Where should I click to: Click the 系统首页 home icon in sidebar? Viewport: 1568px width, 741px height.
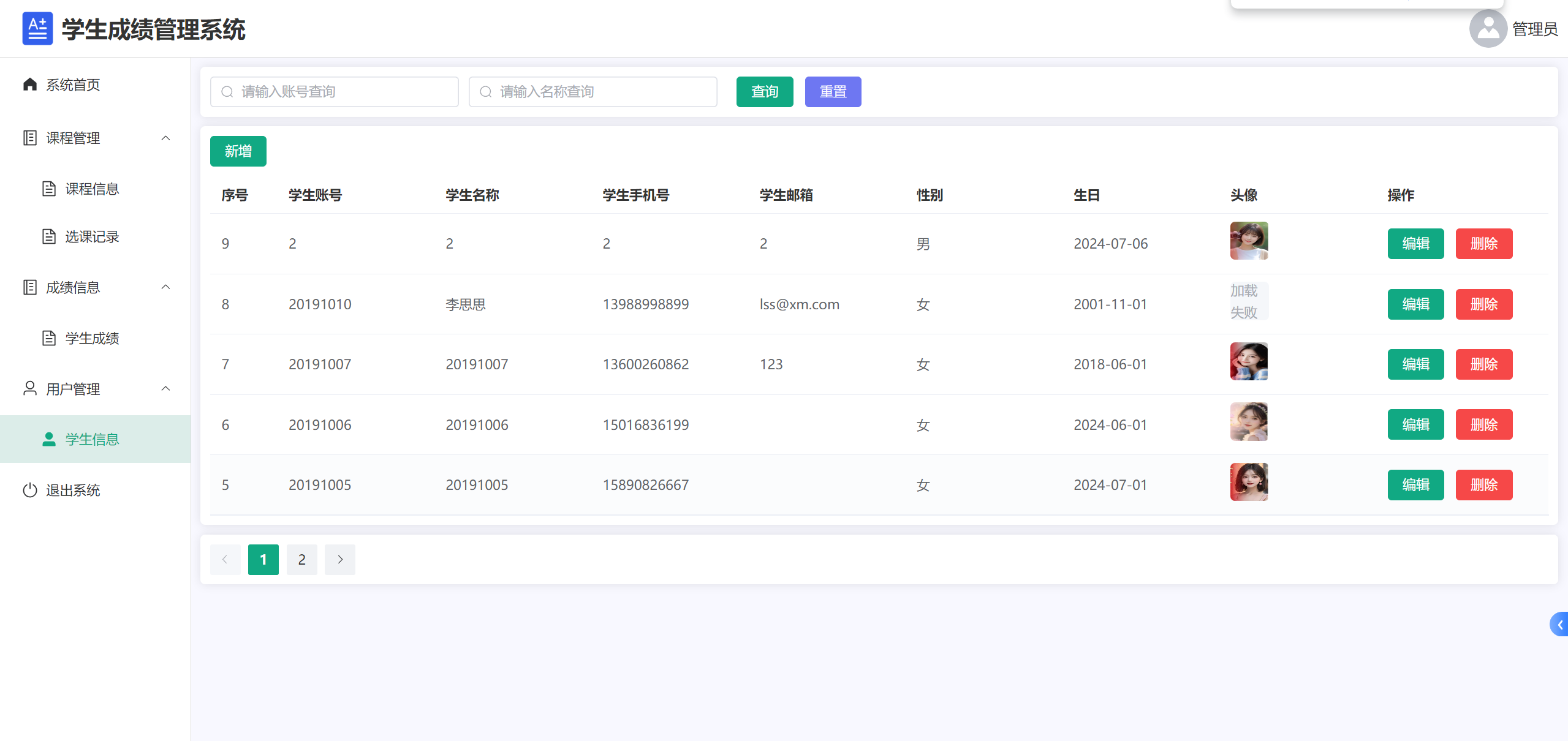(x=30, y=85)
